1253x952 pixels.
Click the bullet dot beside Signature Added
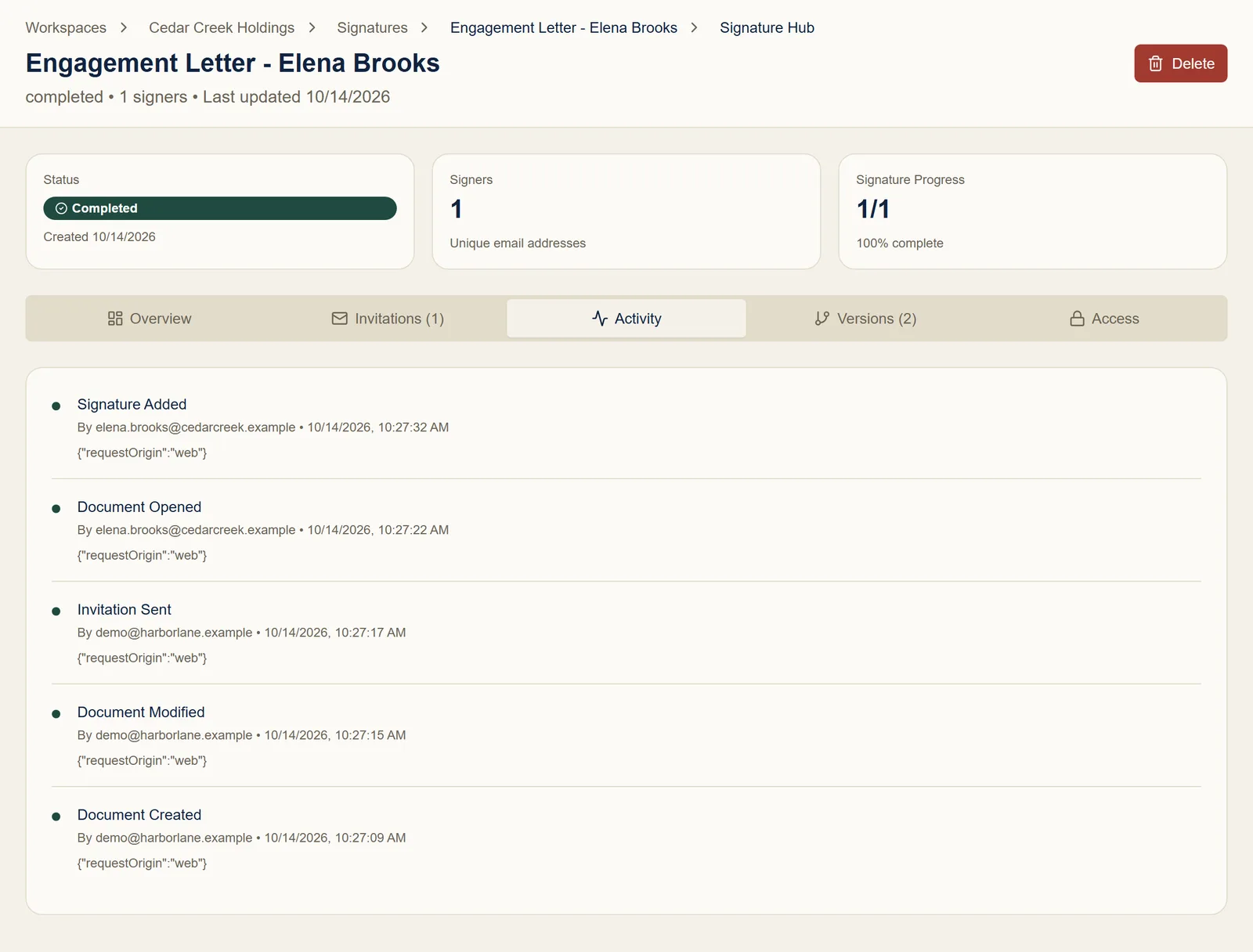coord(56,406)
